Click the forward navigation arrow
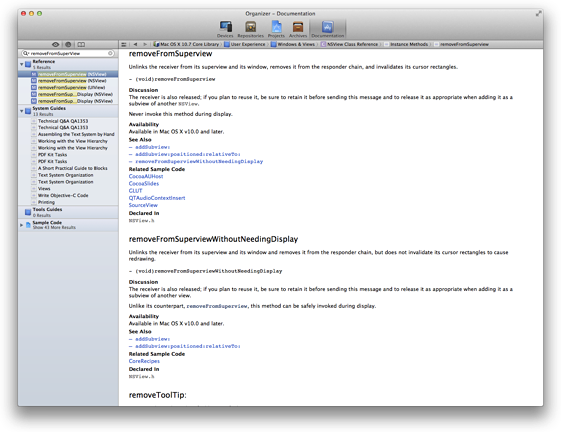Screen dimensions: 561x432 point(145,44)
